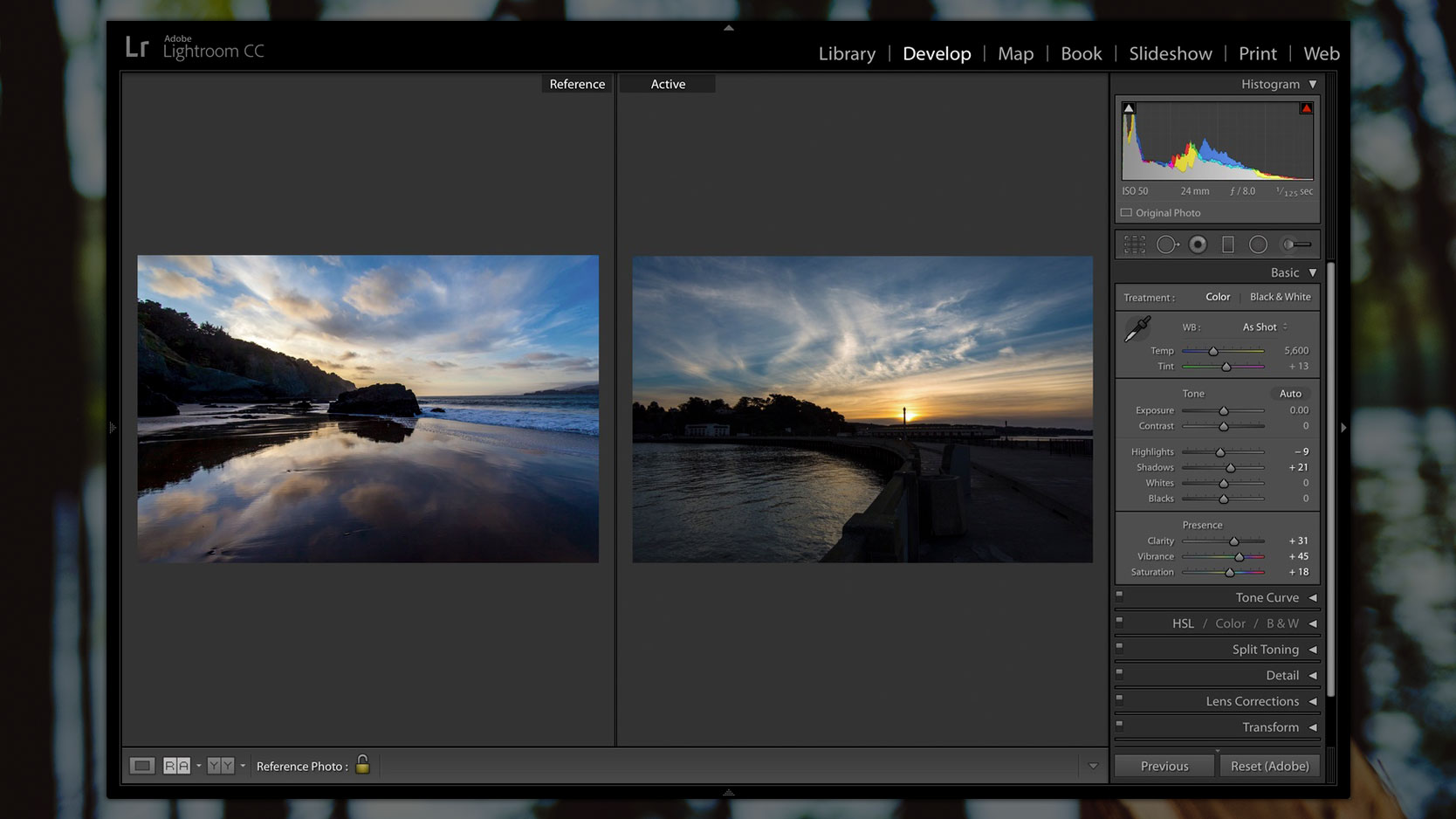Switch to the Library module
This screenshot has width=1456, height=819.
point(846,53)
